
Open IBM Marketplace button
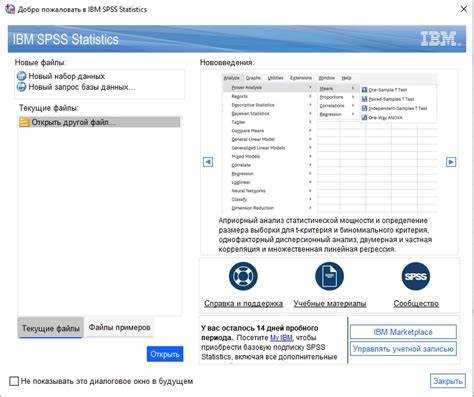tap(403, 332)
